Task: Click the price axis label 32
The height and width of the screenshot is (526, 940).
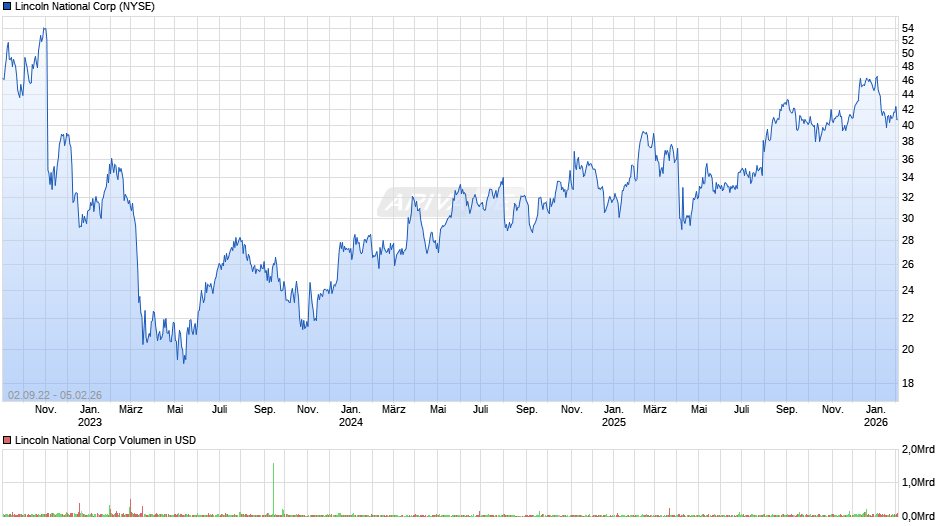Action: pyautogui.click(x=908, y=197)
